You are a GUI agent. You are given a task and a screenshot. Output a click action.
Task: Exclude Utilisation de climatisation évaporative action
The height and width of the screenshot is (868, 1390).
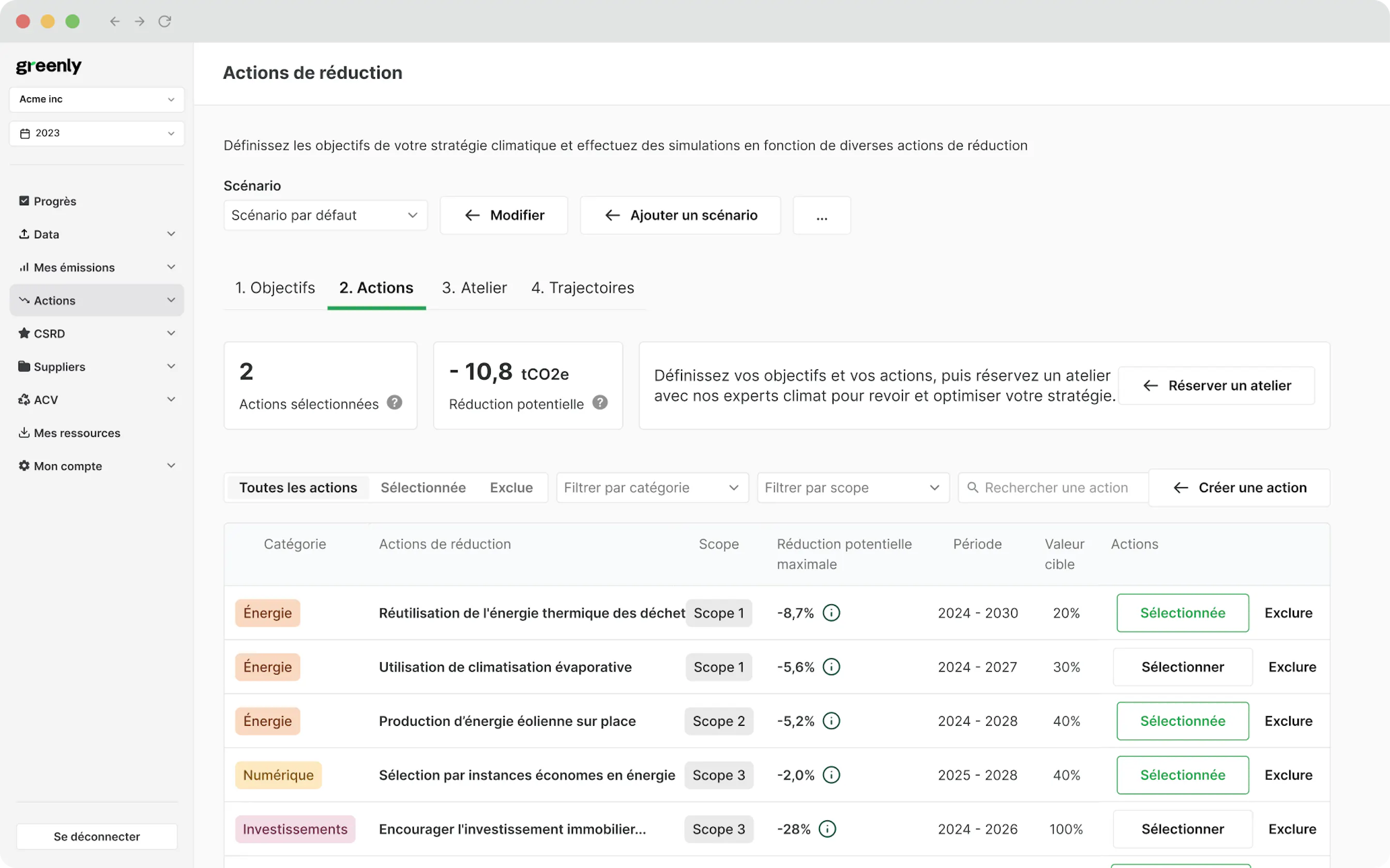1292,666
